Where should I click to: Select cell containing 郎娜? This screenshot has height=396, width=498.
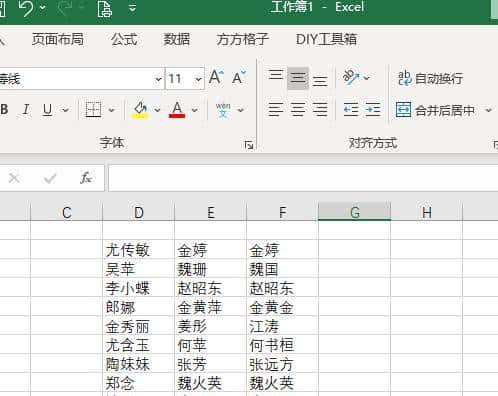(139, 306)
